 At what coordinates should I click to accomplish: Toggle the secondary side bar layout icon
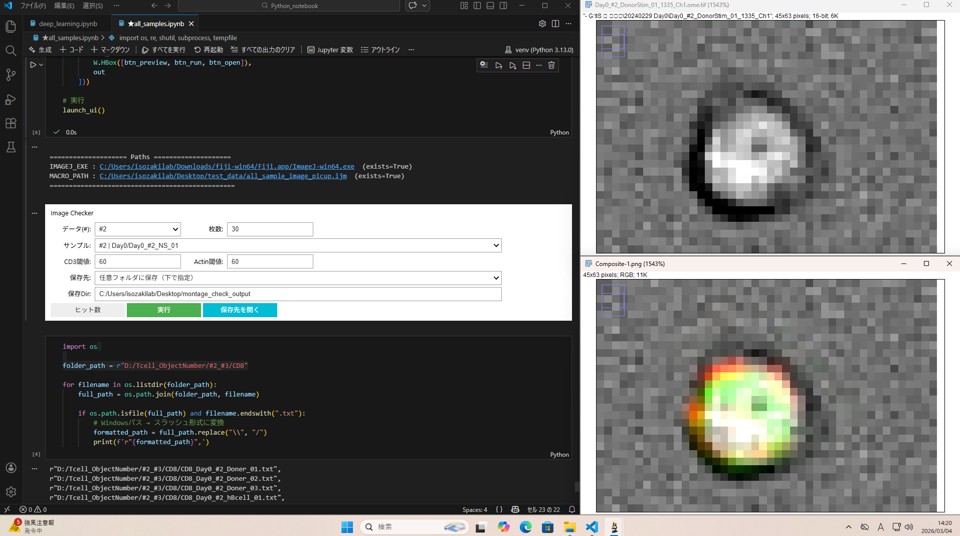coord(503,6)
